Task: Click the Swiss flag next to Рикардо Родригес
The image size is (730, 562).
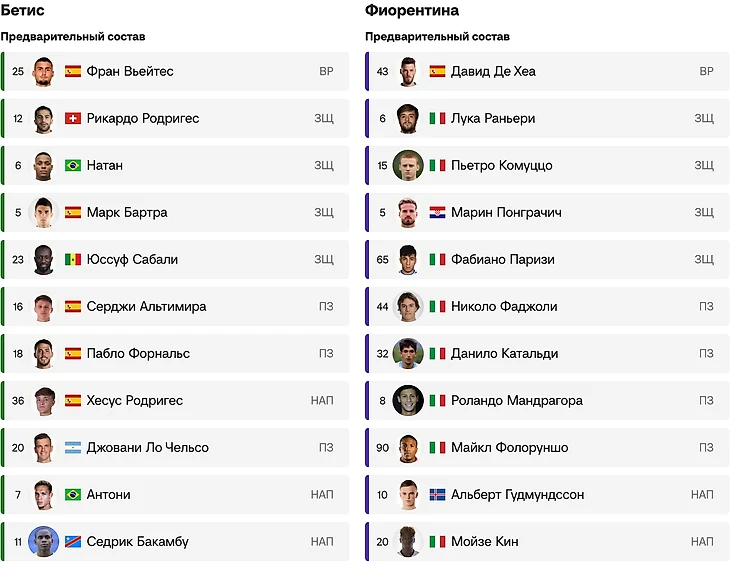Action: click(x=73, y=118)
